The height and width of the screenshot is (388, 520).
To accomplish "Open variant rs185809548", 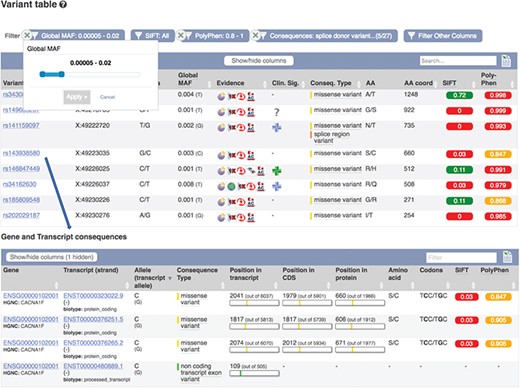I will click(x=21, y=200).
